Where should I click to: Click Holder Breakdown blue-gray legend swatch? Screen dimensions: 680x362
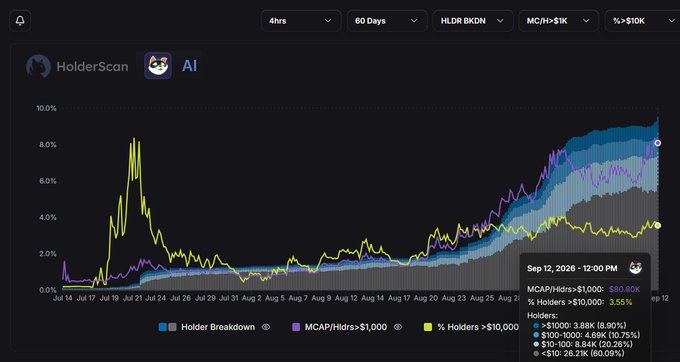tap(167, 327)
